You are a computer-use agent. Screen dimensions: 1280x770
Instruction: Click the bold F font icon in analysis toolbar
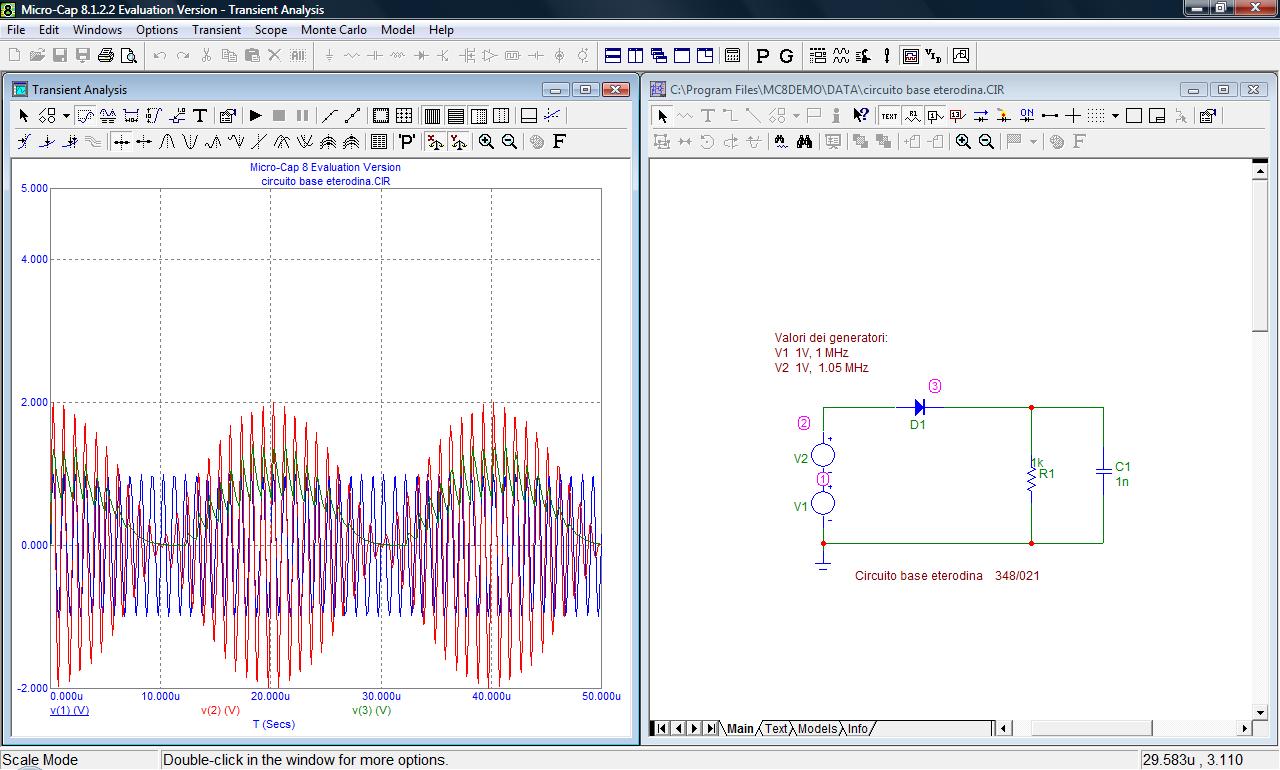(x=559, y=142)
